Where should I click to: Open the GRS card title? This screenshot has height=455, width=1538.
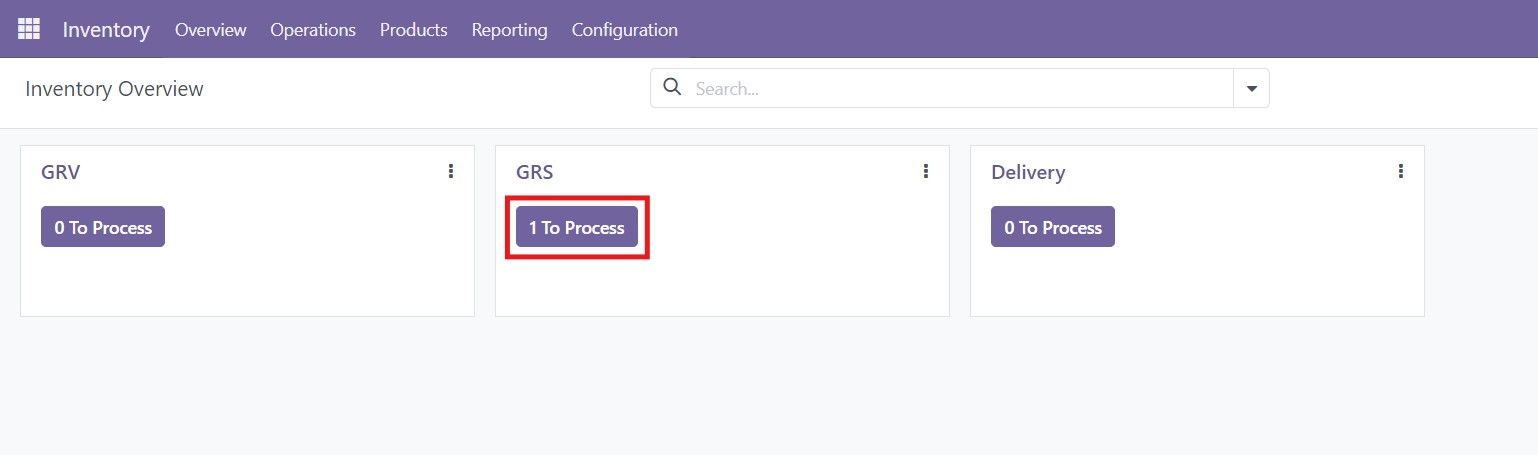[x=535, y=172]
